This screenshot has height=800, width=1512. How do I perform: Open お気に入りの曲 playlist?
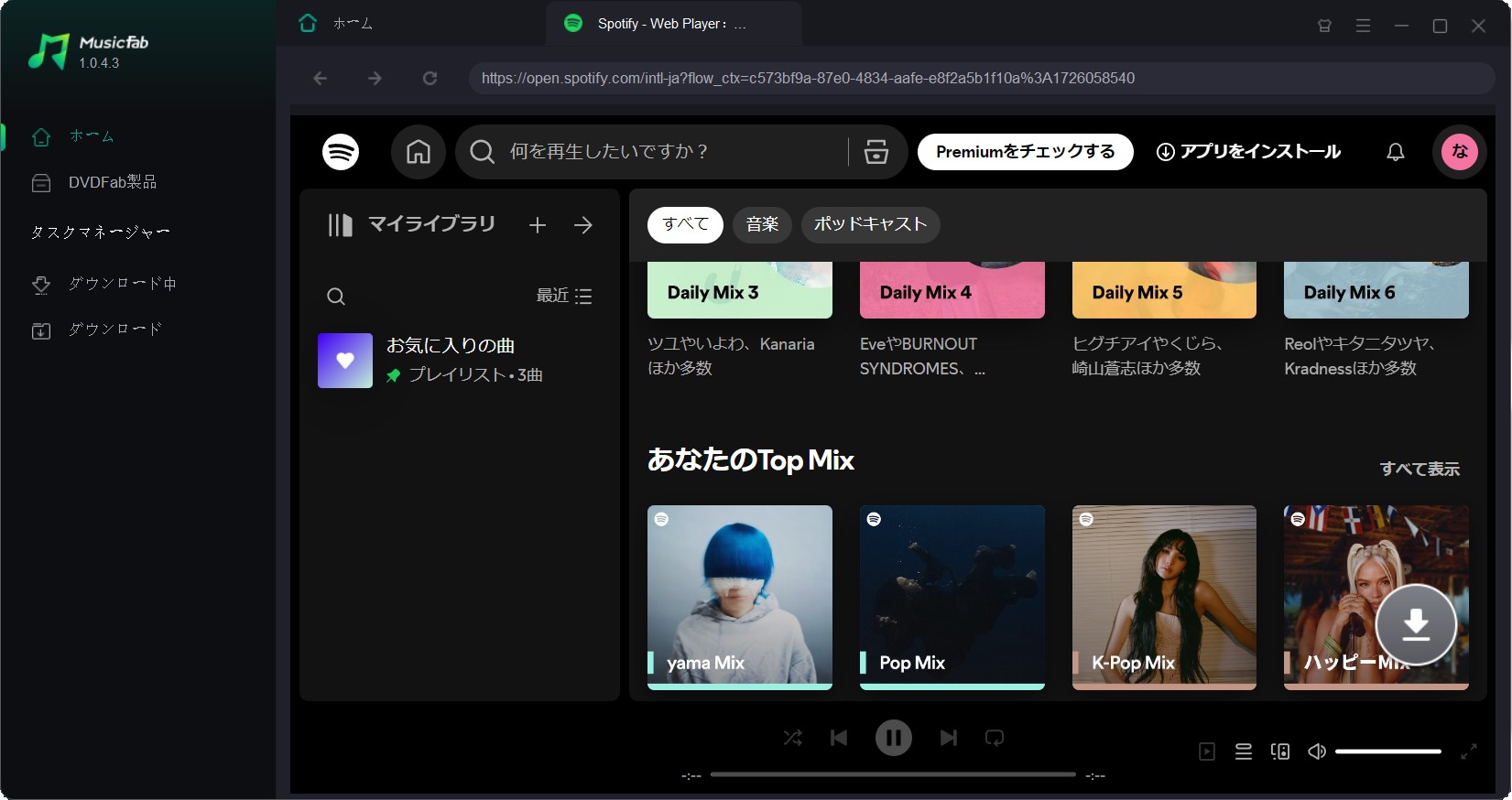tap(458, 361)
